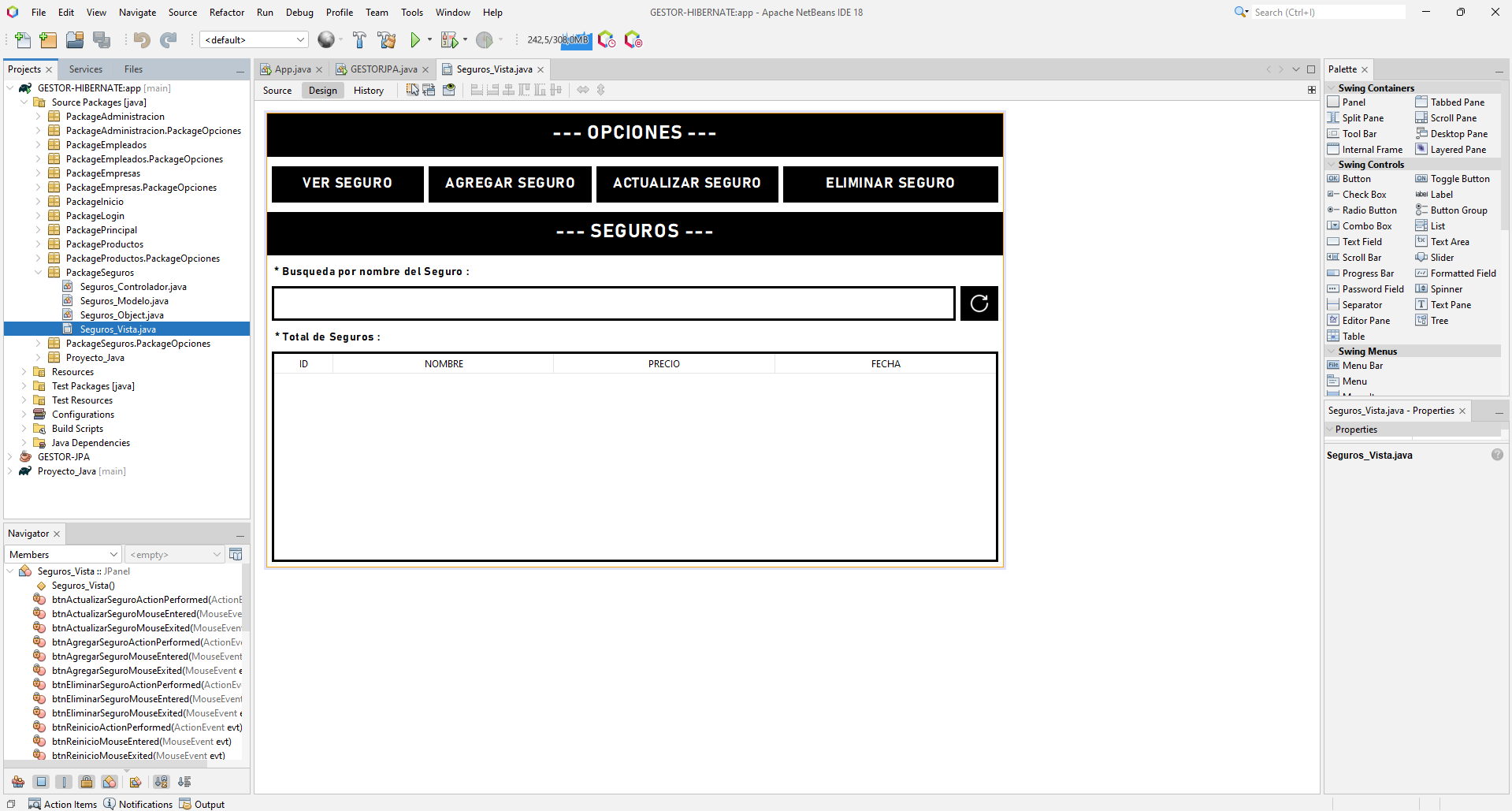Open the empty filter dropdown in Navigator

click(175, 555)
